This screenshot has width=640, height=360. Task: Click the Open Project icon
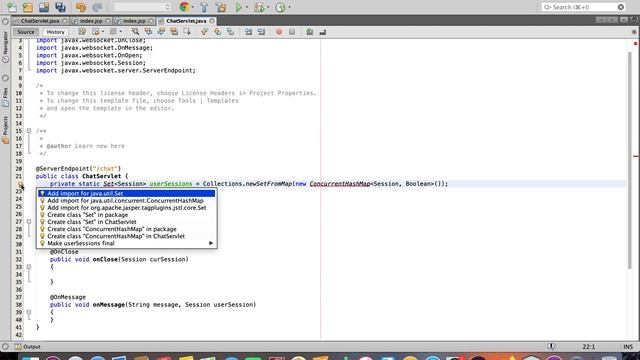[x=44, y=7]
